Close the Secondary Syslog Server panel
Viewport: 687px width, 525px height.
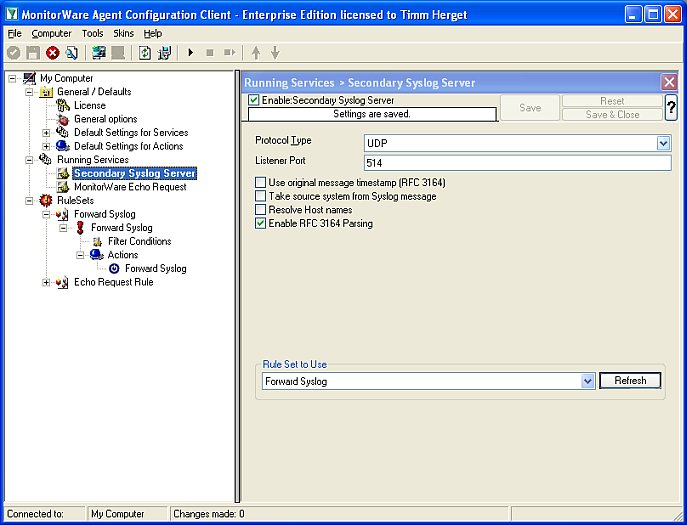pyautogui.click(x=669, y=82)
